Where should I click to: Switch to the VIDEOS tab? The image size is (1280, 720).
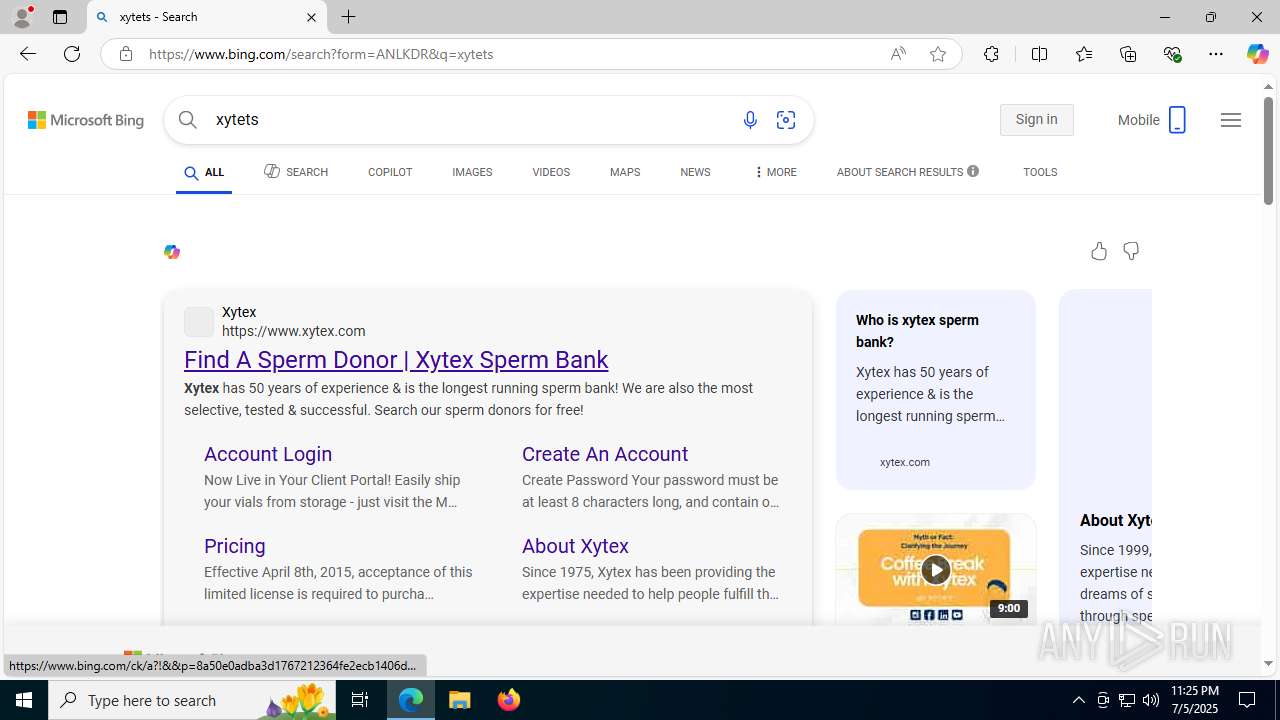click(x=551, y=172)
